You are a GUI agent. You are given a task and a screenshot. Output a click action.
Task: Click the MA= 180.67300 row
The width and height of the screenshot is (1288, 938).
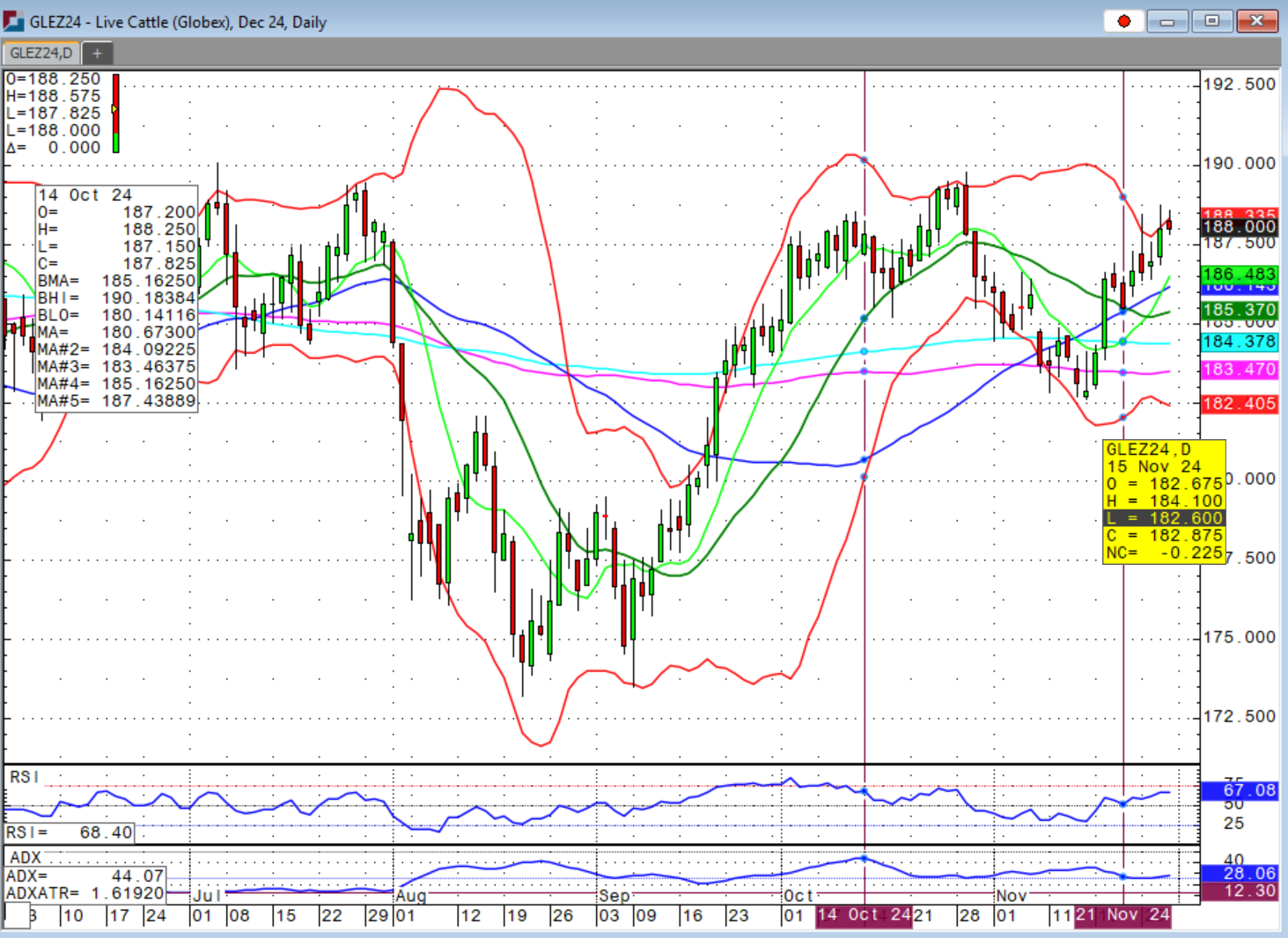pyautogui.click(x=117, y=333)
